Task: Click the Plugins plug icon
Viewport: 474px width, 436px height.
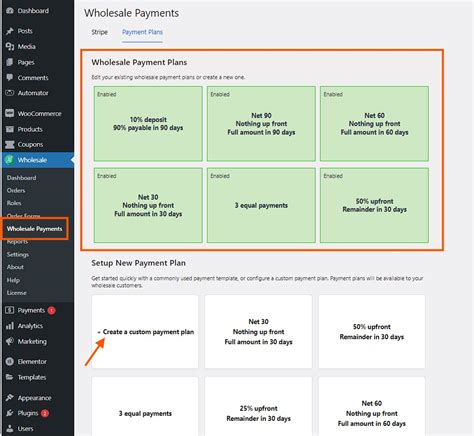Action: pyautogui.click(x=10, y=413)
